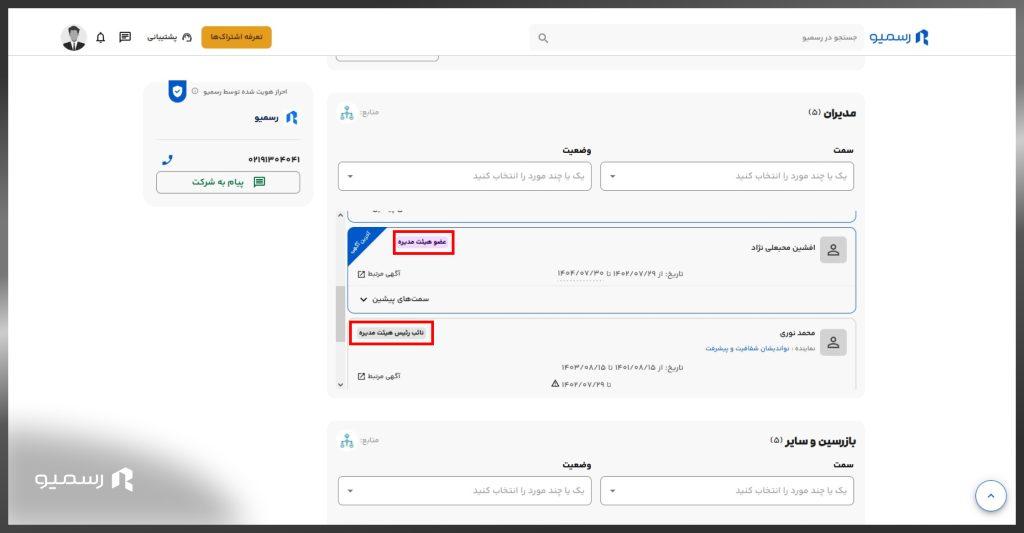
Task: Click the managers list scrollbar thumb
Action: click(340, 314)
